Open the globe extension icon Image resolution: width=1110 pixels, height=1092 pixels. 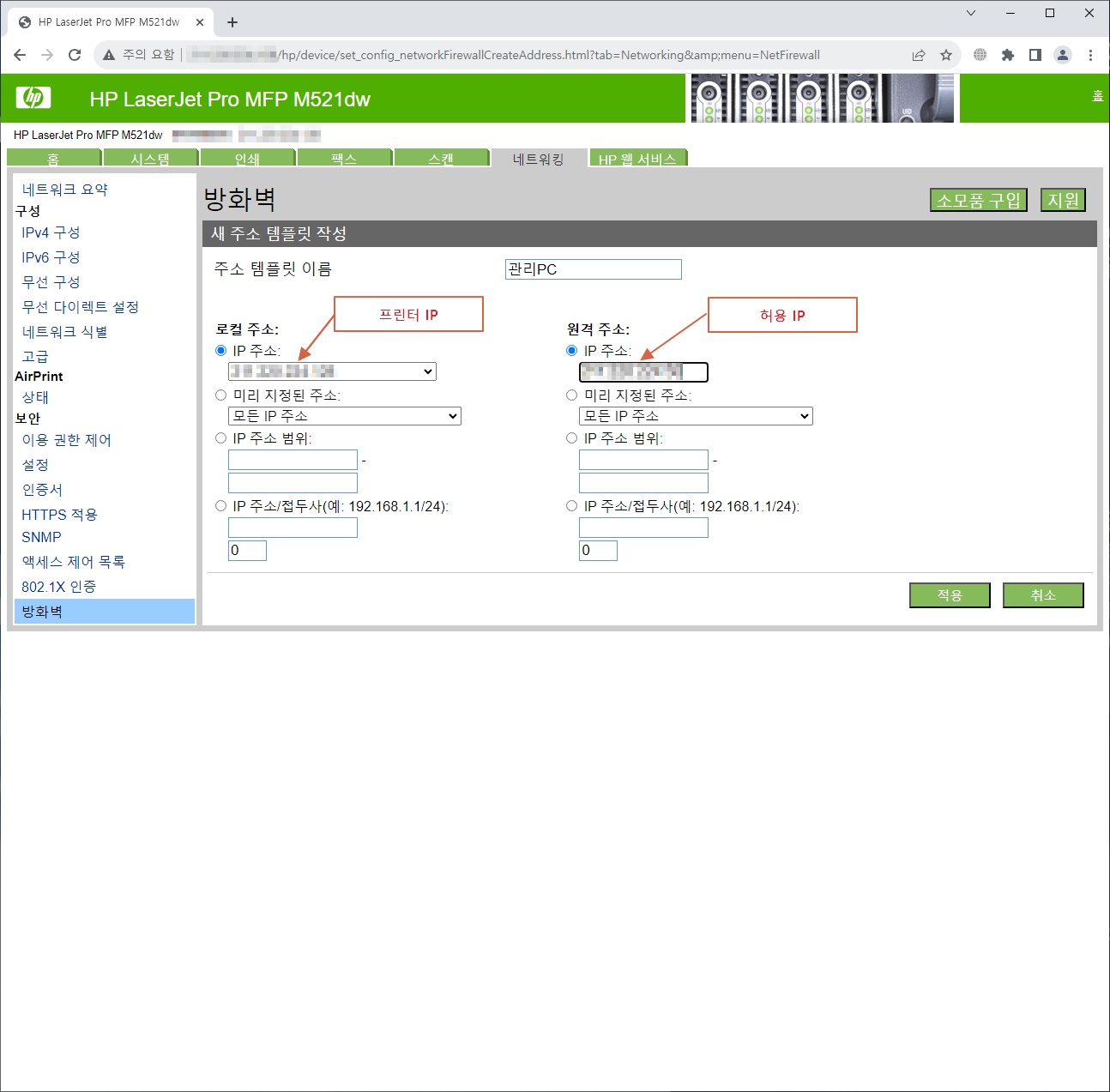[x=980, y=55]
